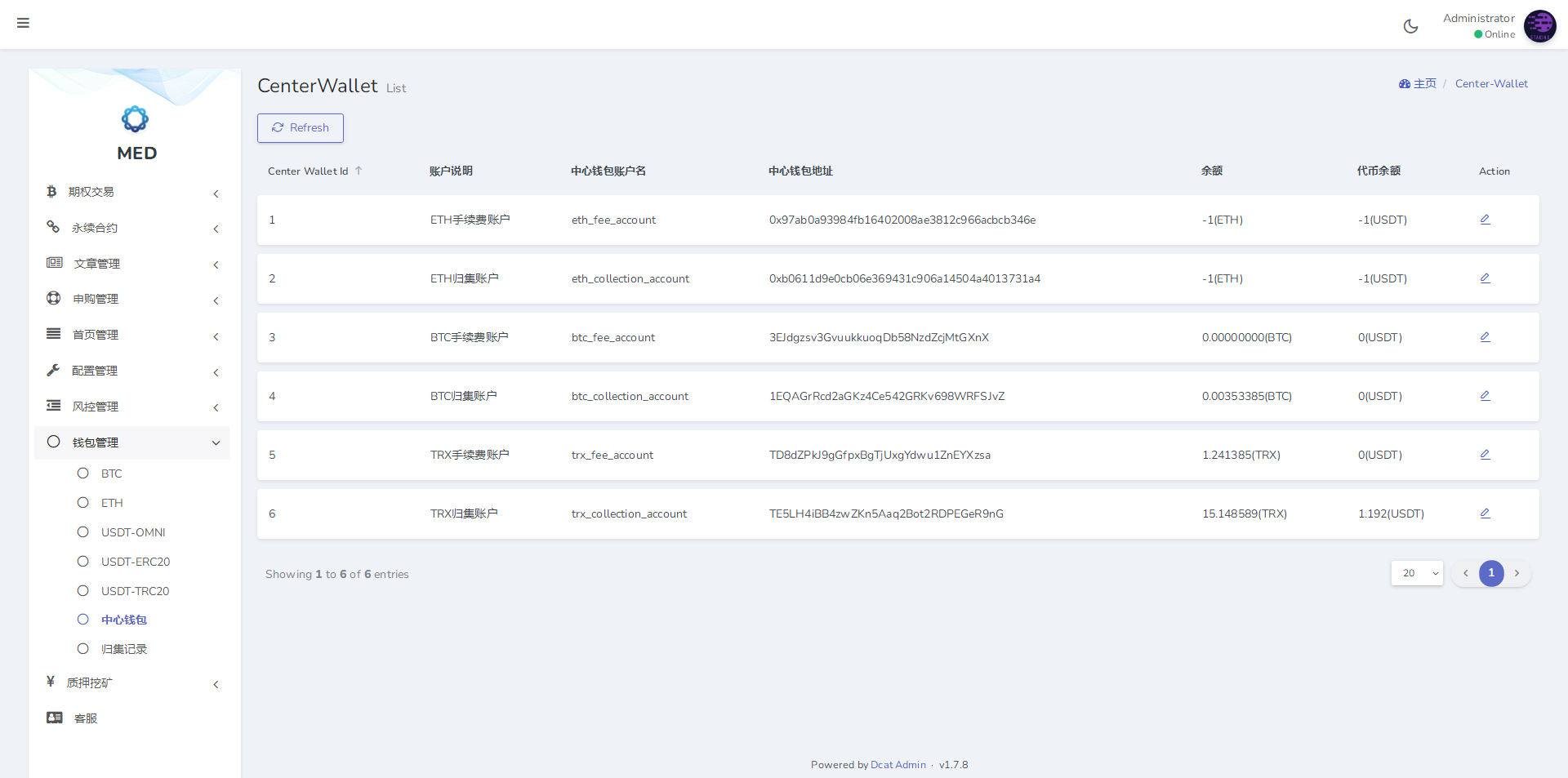This screenshot has height=778, width=1568.
Task: Edit the btc_collection_account wallet entry
Action: coord(1485,396)
